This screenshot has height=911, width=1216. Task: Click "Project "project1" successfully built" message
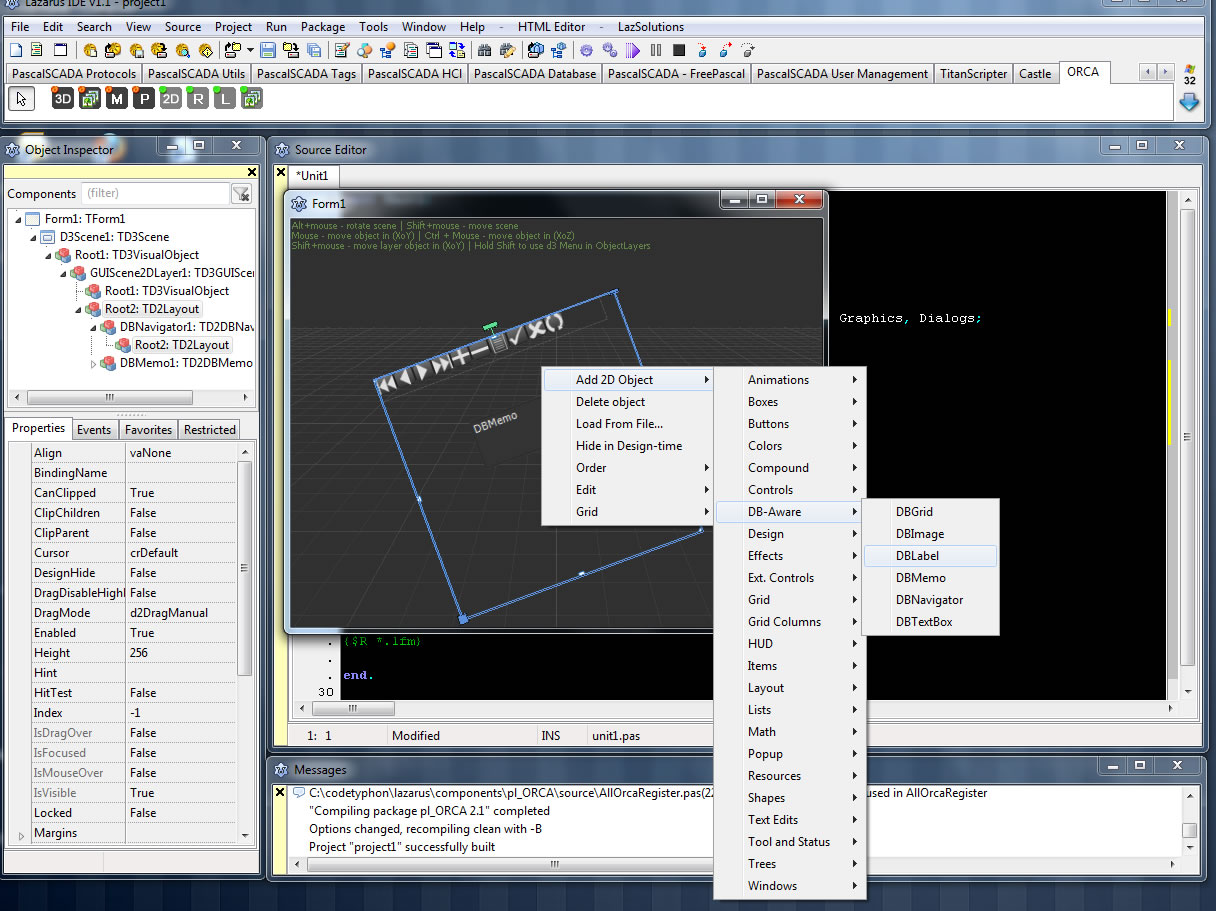402,847
